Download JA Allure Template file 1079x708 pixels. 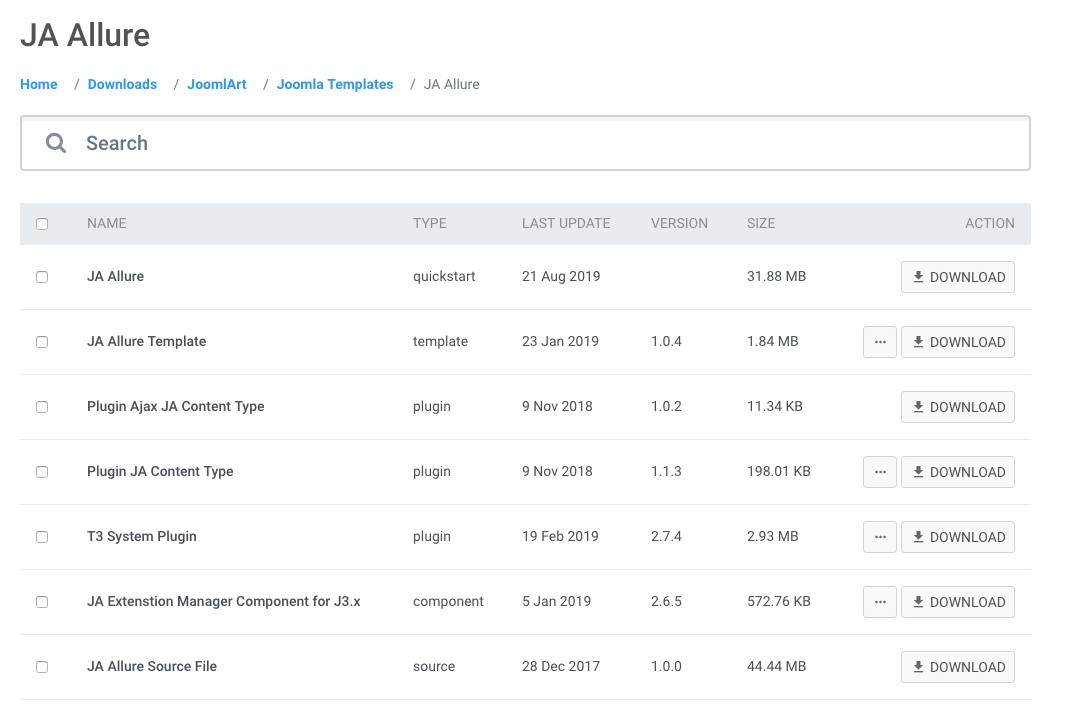pyautogui.click(x=957, y=342)
